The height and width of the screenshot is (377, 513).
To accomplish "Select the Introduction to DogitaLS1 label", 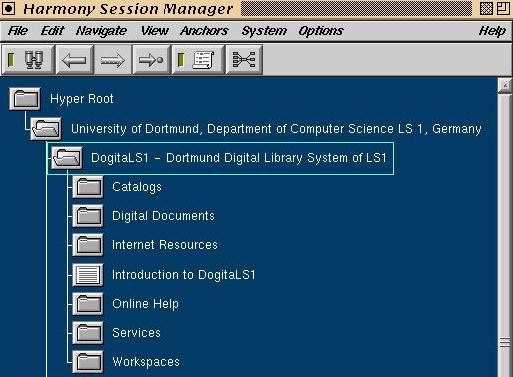I will tap(184, 275).
